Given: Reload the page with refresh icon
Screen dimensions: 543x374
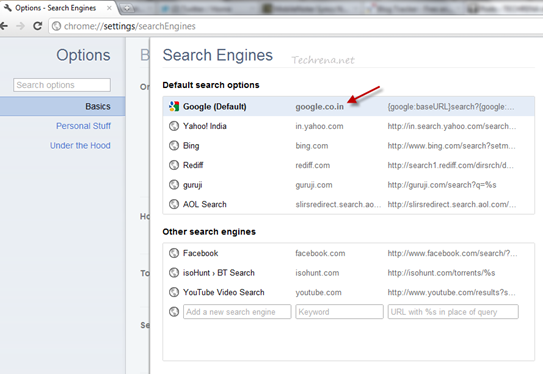Looking at the screenshot, I should click(37, 26).
